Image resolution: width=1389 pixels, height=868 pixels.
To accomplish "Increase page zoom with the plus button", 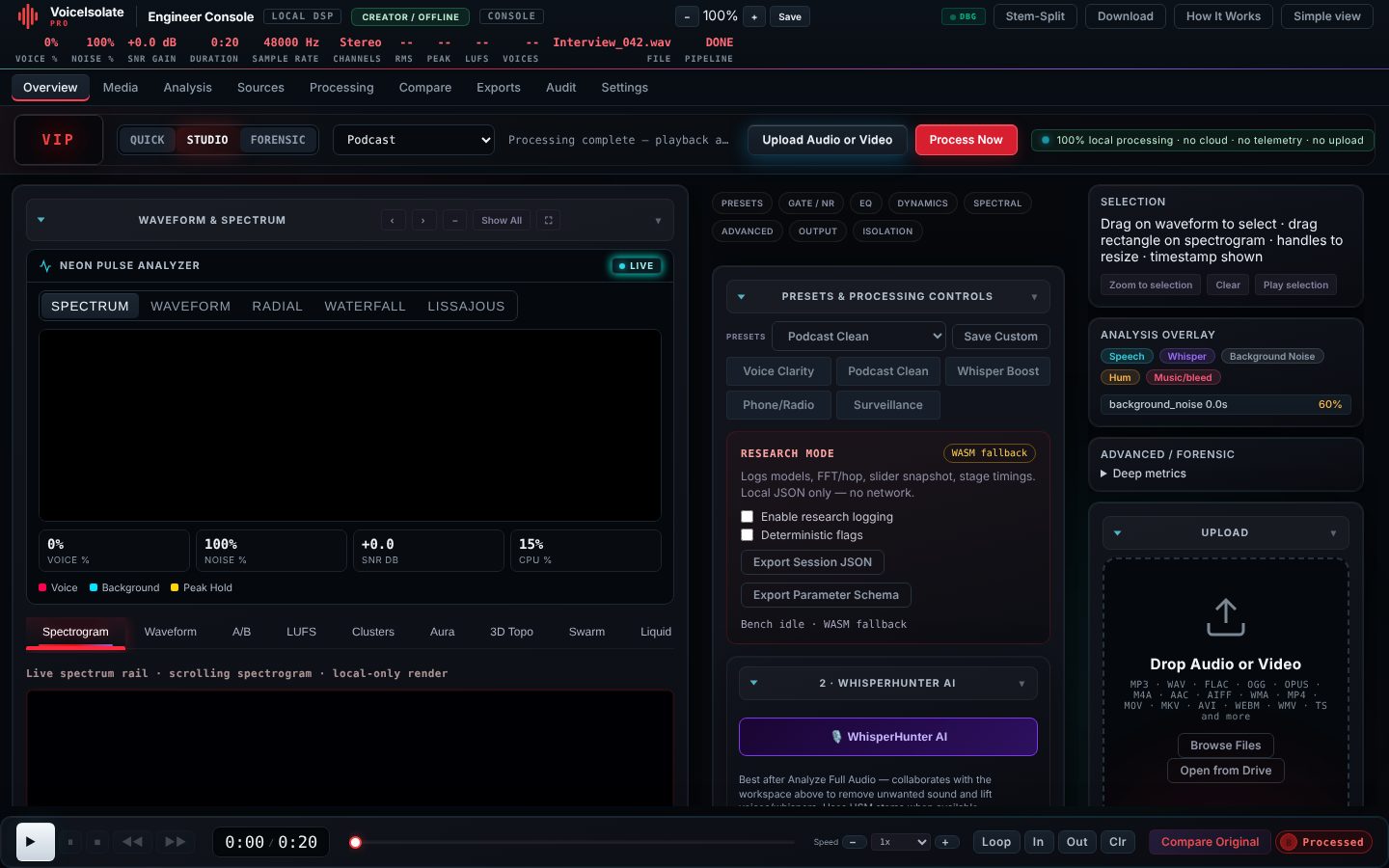I will (754, 16).
